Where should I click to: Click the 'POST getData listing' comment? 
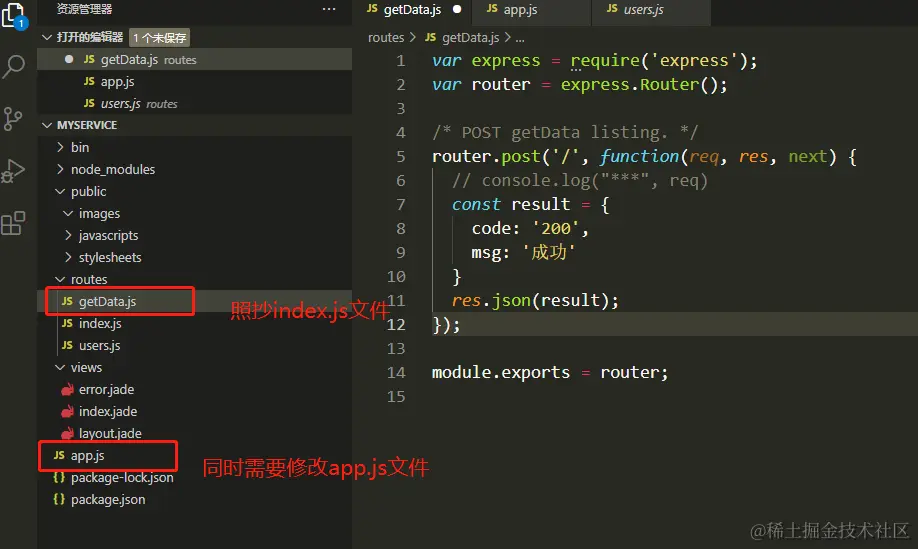point(565,132)
